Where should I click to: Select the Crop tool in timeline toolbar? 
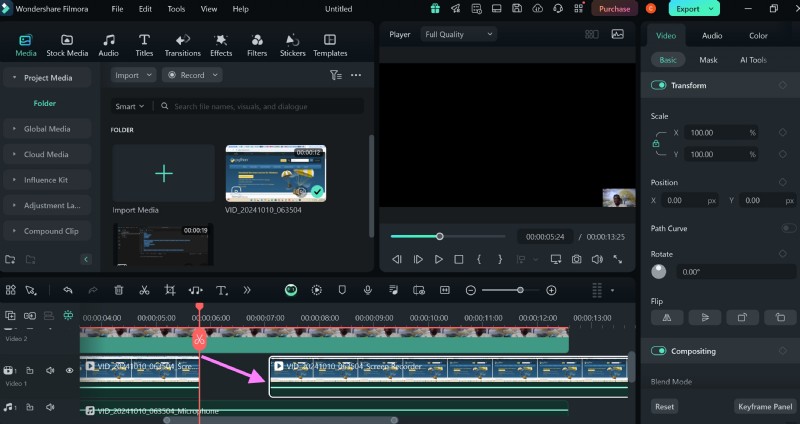coord(170,290)
